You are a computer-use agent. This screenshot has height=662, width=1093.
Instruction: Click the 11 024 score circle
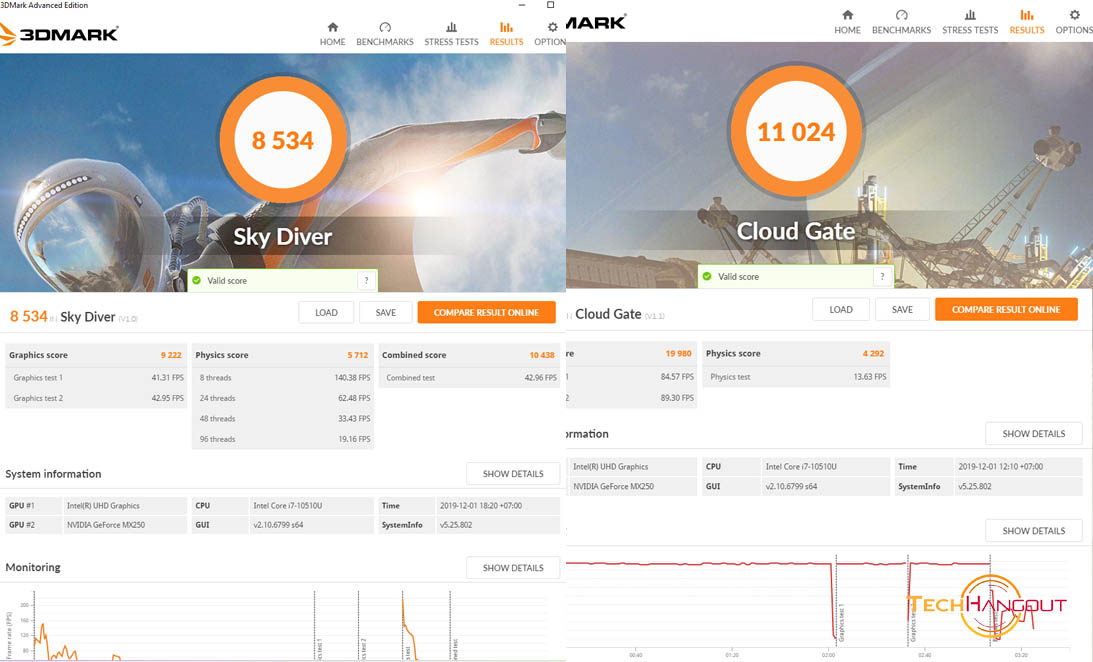pos(796,132)
